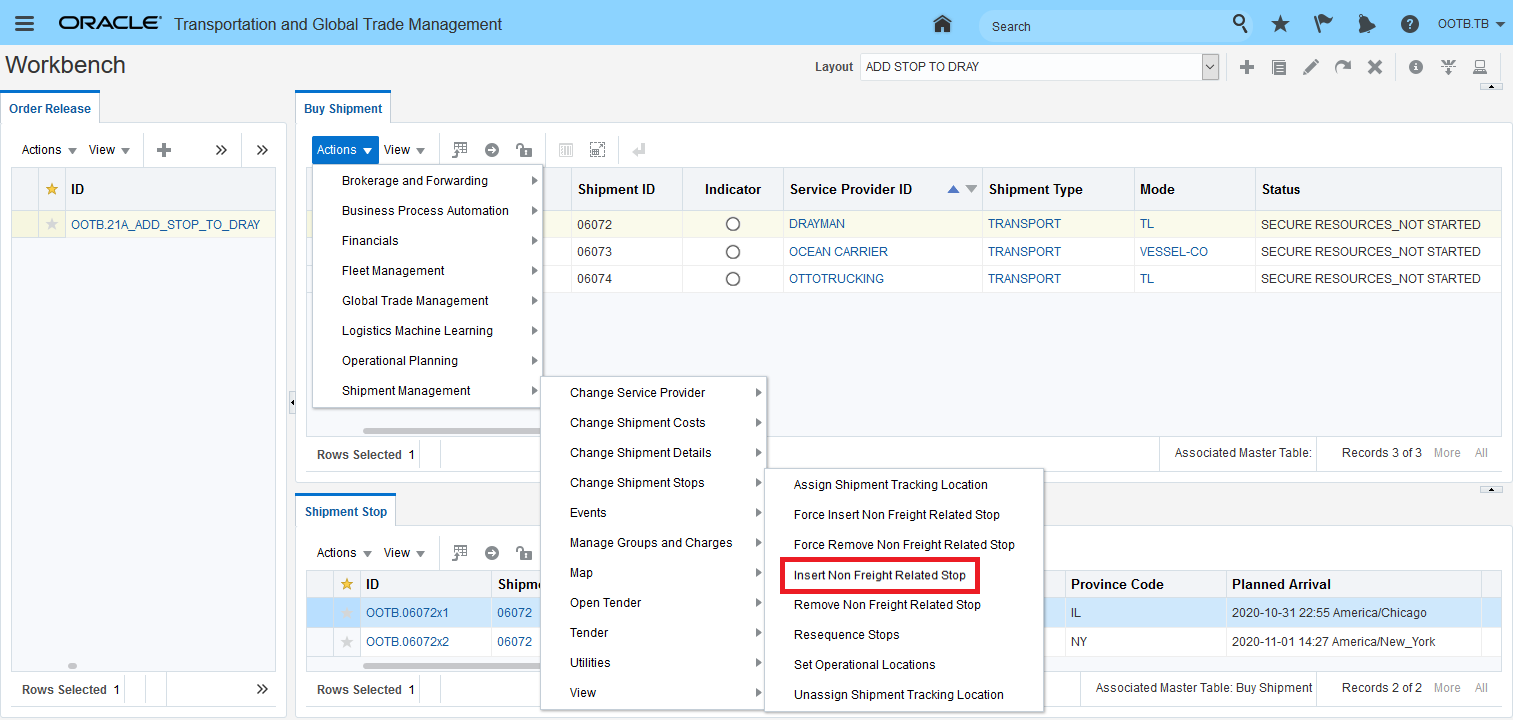Open Favorites star in top bar
Image resolution: width=1513 pixels, height=720 pixels.
pos(1280,24)
